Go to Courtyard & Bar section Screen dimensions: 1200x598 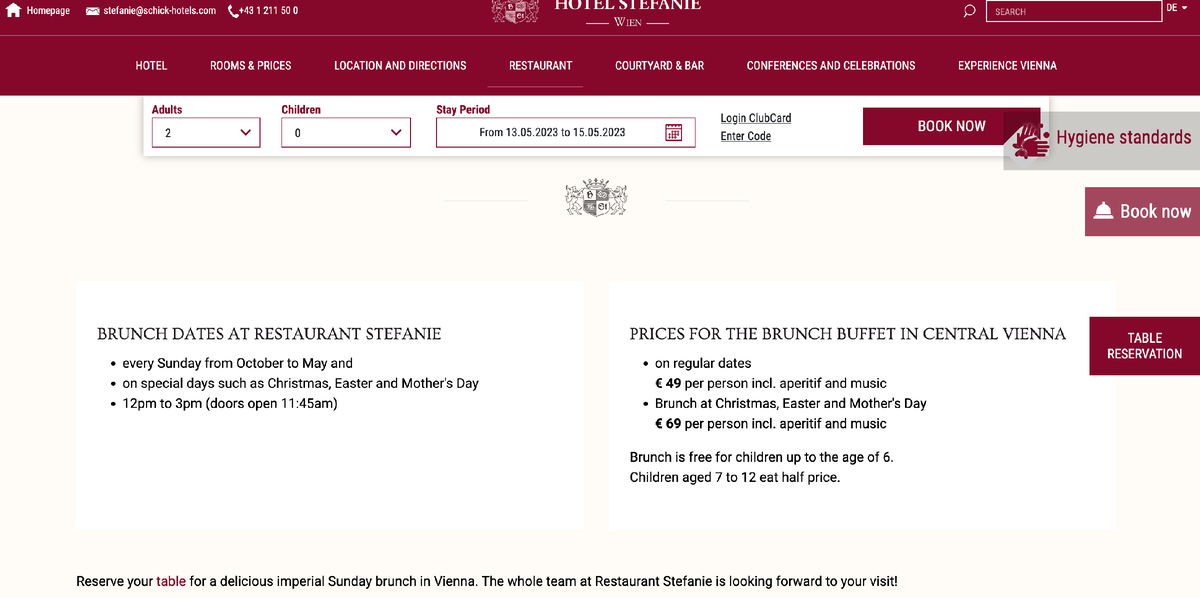[660, 65]
